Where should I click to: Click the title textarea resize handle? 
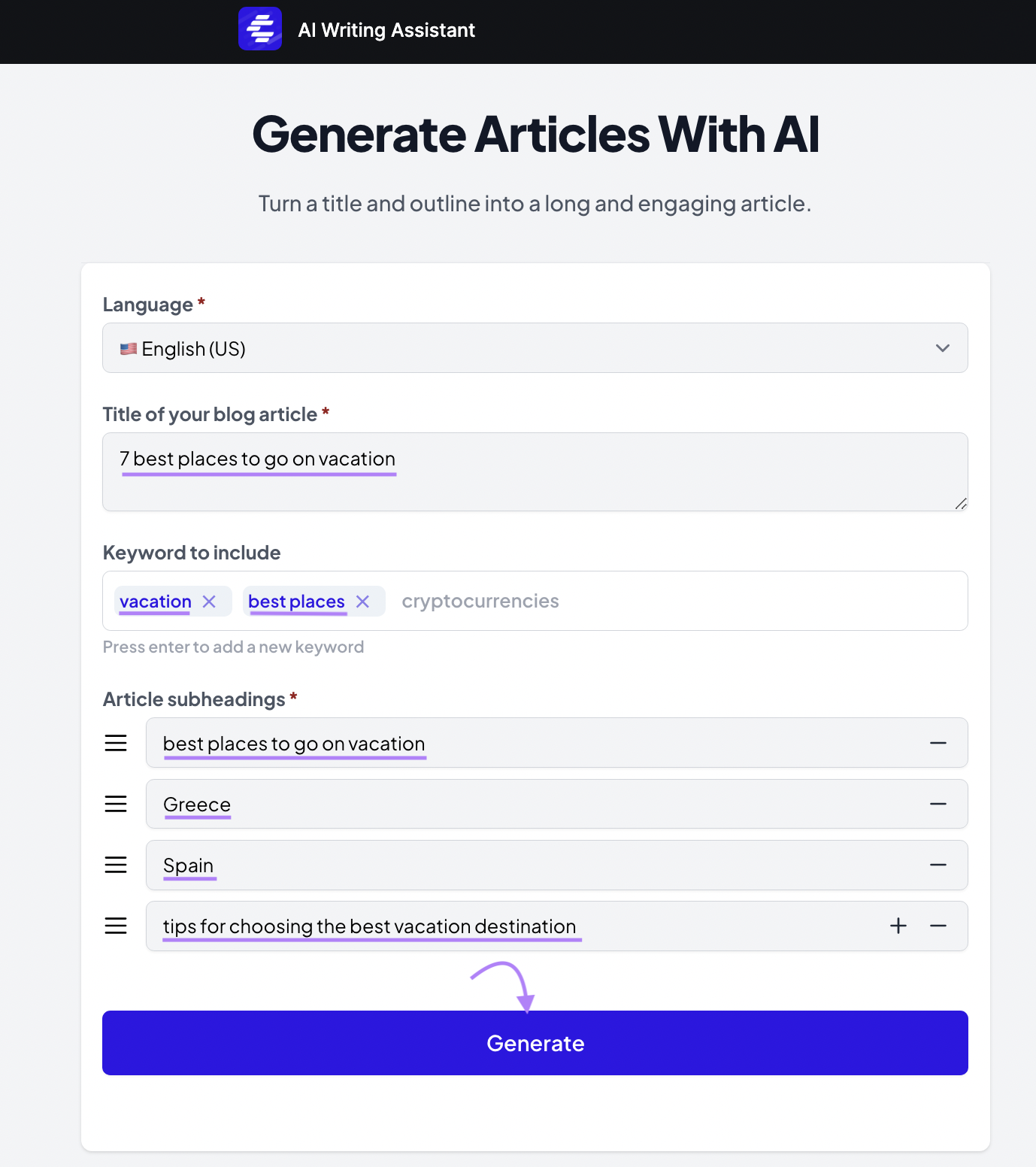[961, 504]
